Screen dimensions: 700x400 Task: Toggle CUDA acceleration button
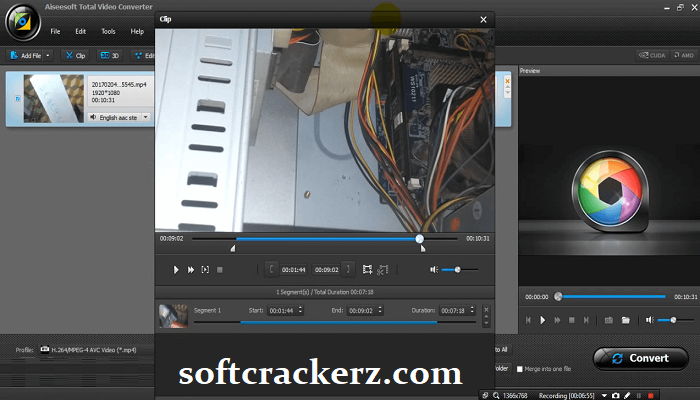pos(652,55)
